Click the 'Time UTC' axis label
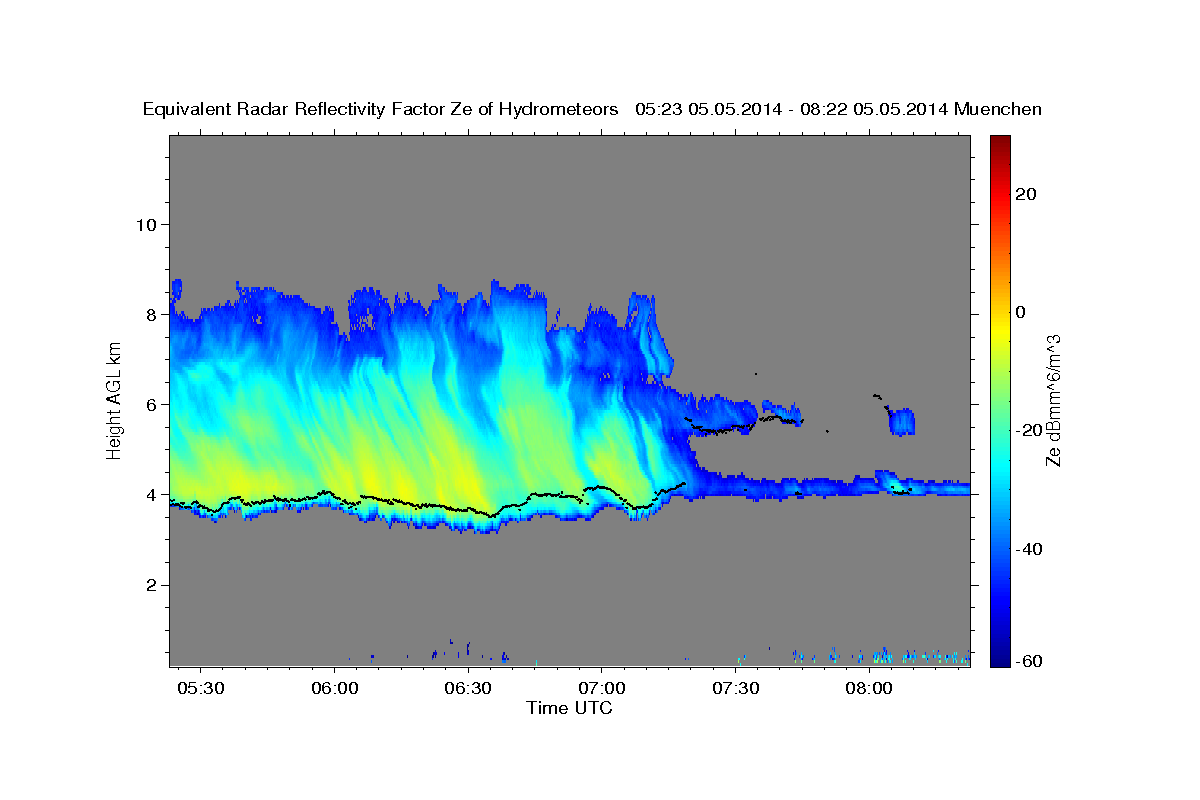 pyautogui.click(x=569, y=708)
